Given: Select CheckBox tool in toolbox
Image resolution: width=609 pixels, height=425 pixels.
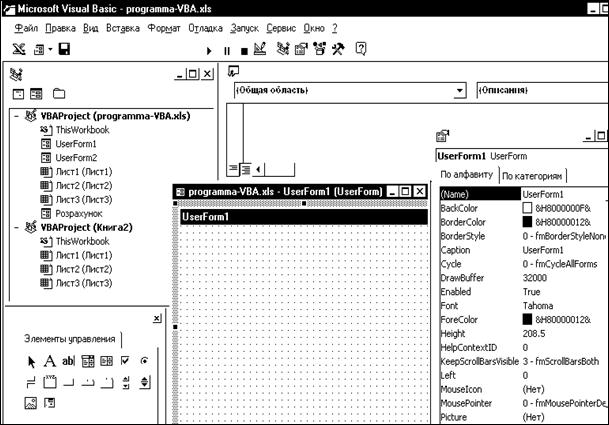Looking at the screenshot, I should point(125,361).
